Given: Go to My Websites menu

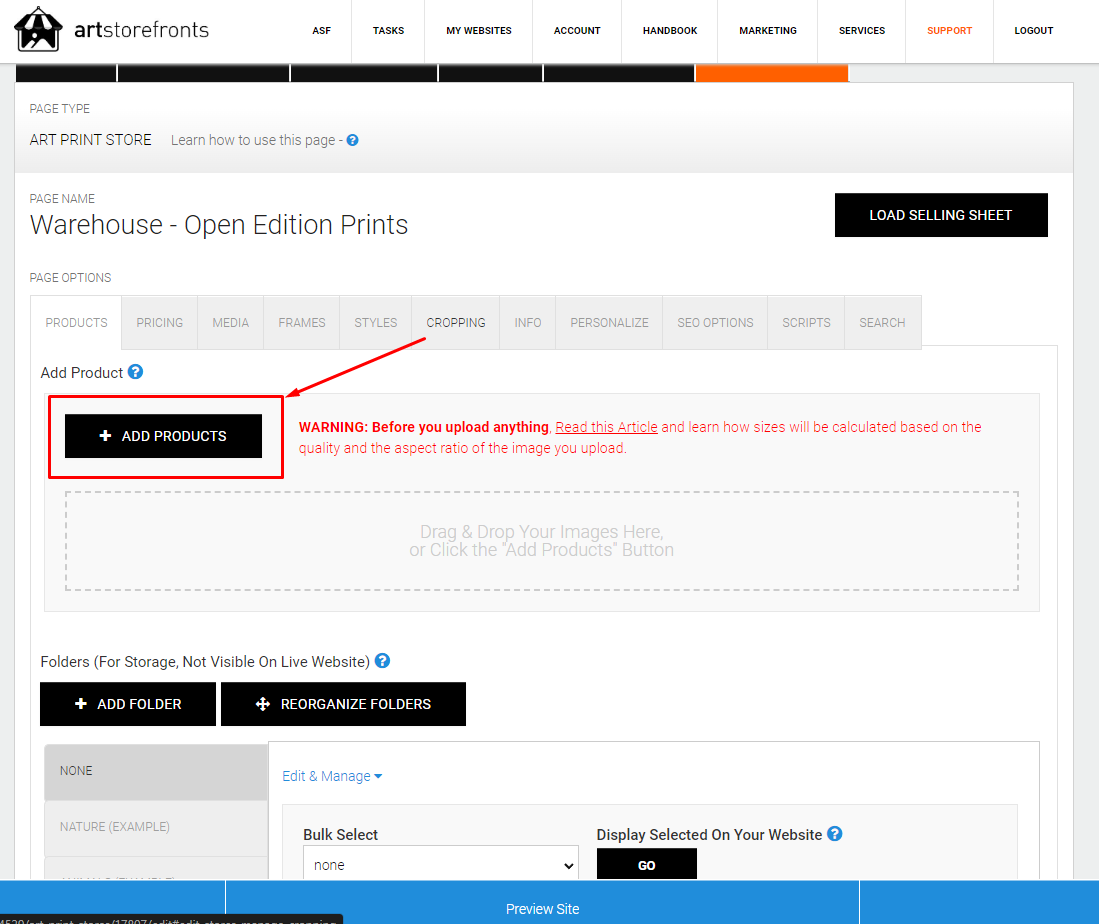Looking at the screenshot, I should [x=479, y=31].
